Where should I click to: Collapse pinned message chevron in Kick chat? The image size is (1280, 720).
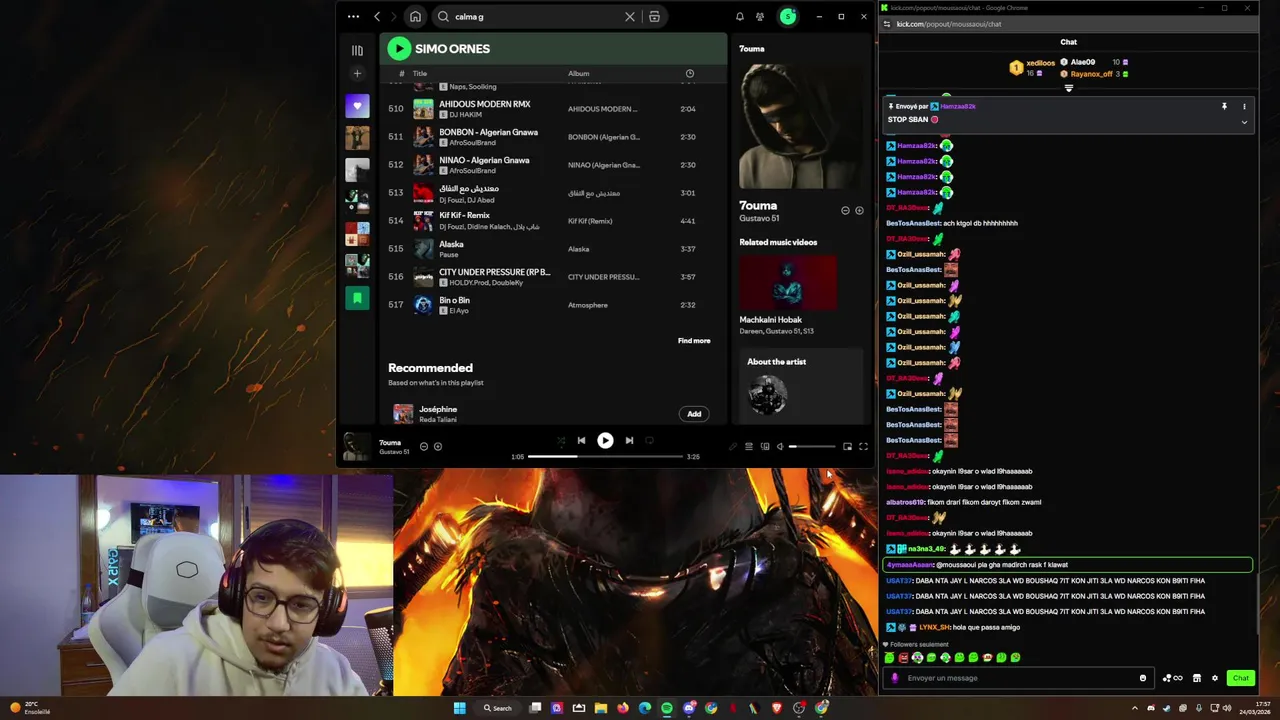click(x=1244, y=122)
